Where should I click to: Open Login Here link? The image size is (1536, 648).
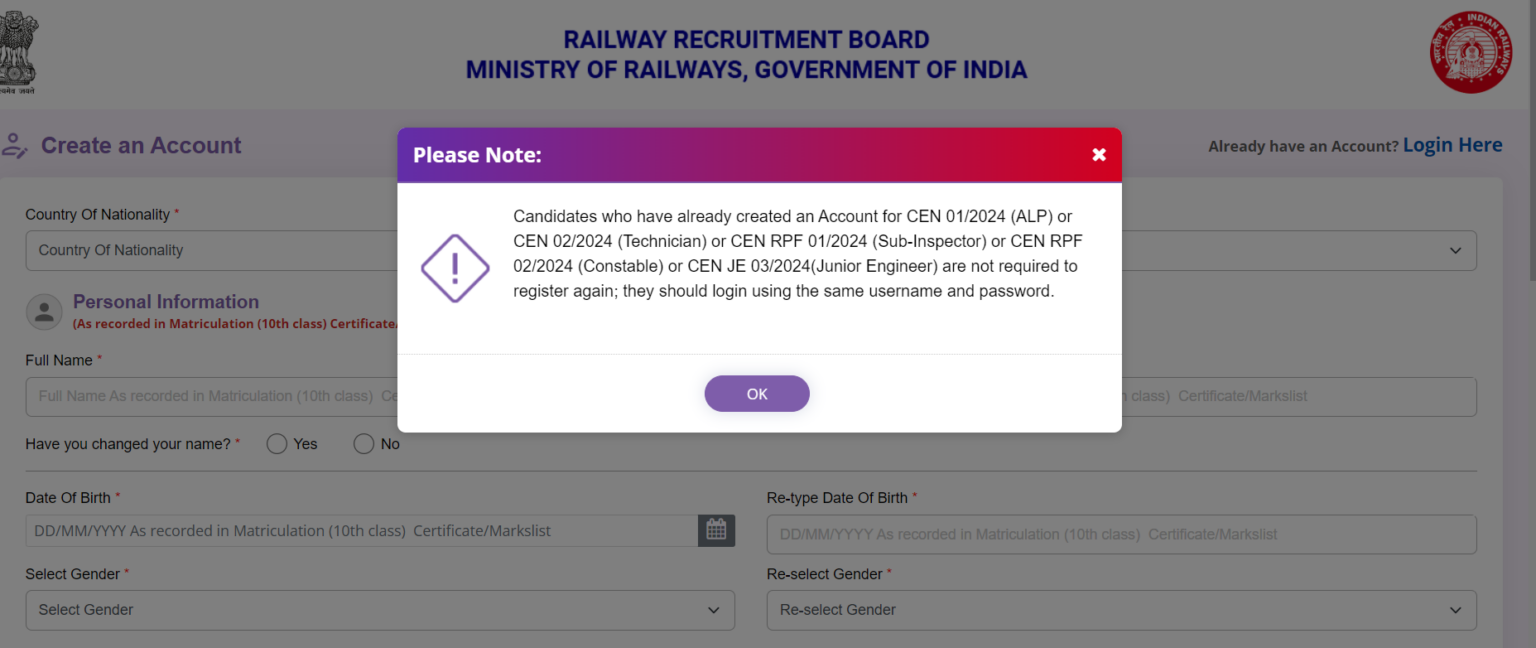[1452, 144]
